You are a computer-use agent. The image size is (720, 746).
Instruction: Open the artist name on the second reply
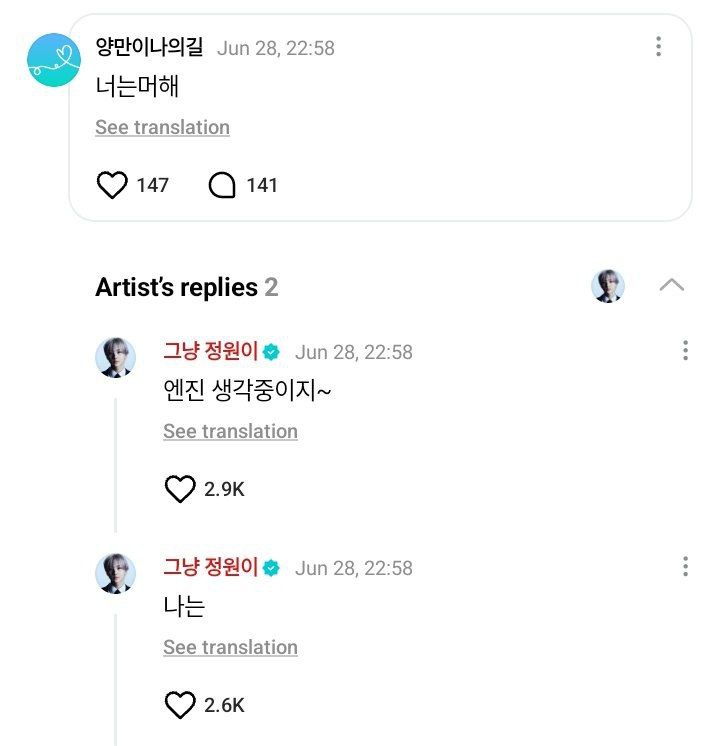[x=210, y=567]
